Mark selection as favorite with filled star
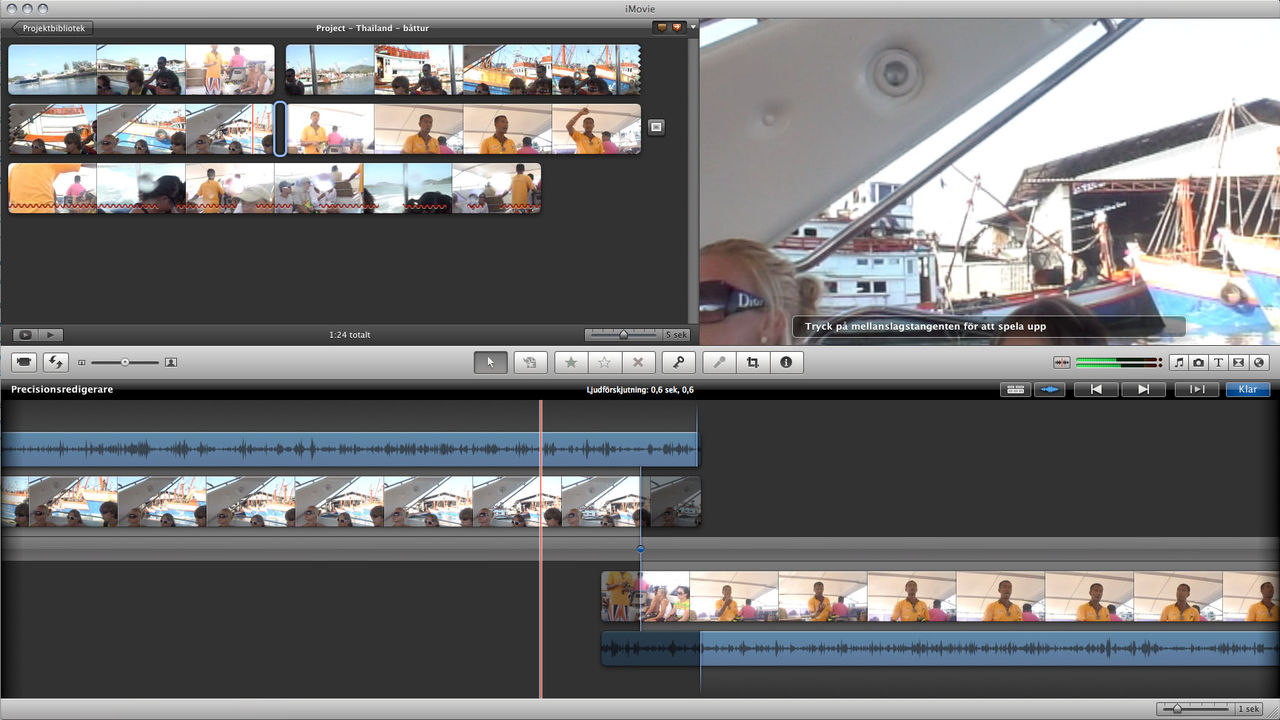This screenshot has width=1280, height=720. point(570,362)
